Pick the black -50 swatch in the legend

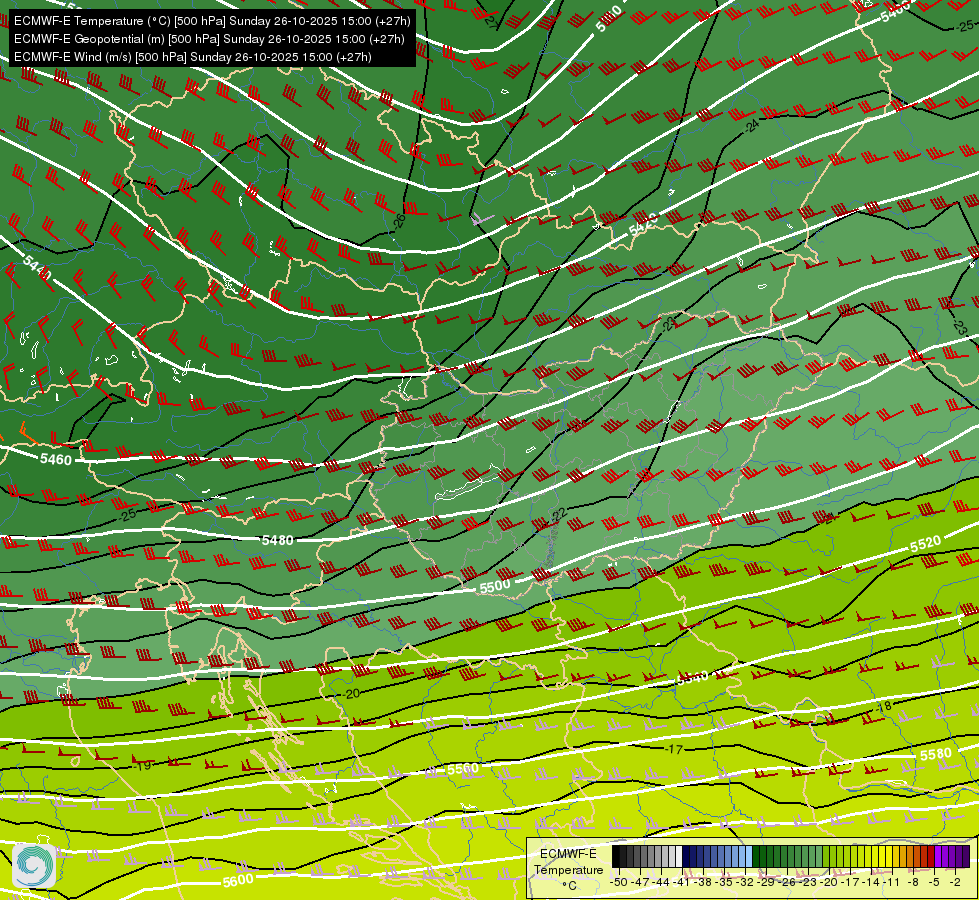click(x=616, y=856)
